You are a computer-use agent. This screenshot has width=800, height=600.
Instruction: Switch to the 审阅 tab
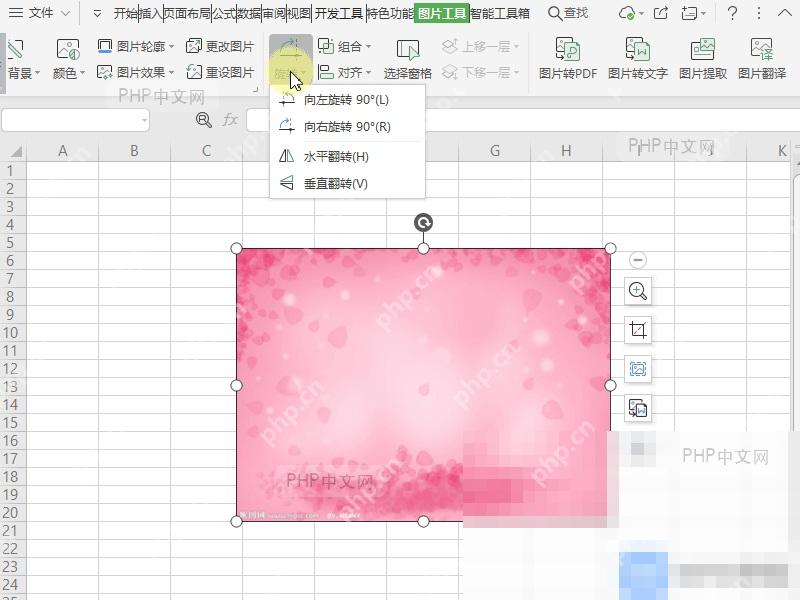point(273,13)
